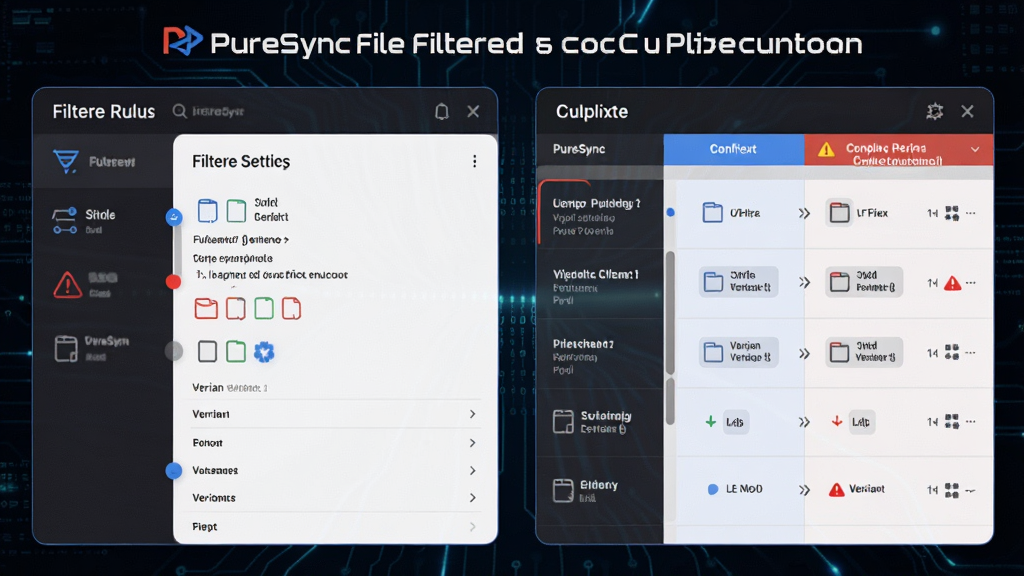Select the Uempo Putdday sidebar entry
1024x576 pixels.
pyautogui.click(x=600, y=213)
